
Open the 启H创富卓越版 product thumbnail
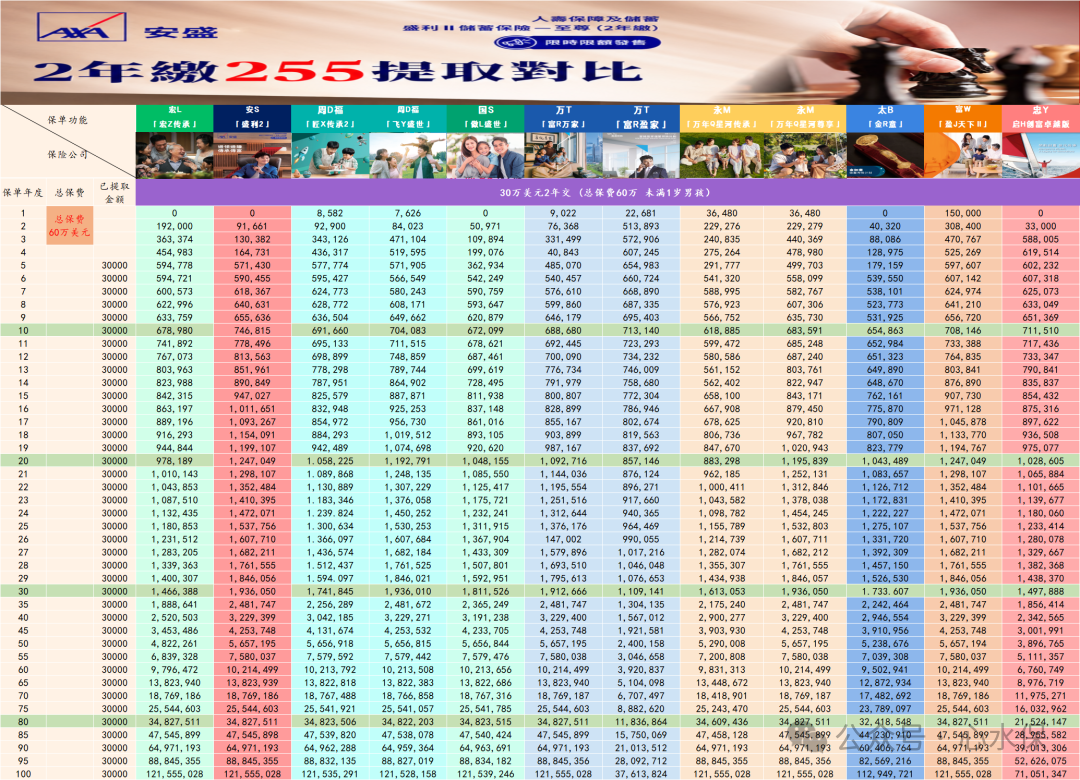[x=1041, y=155]
